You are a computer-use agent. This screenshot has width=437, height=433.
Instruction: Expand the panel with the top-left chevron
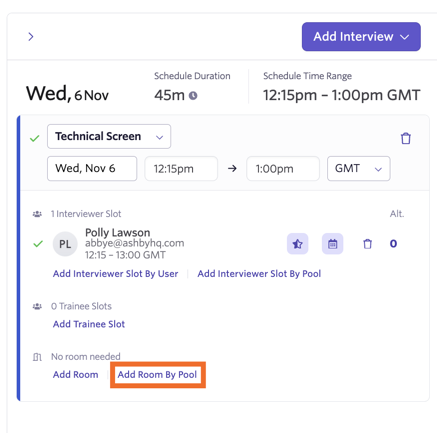31,37
